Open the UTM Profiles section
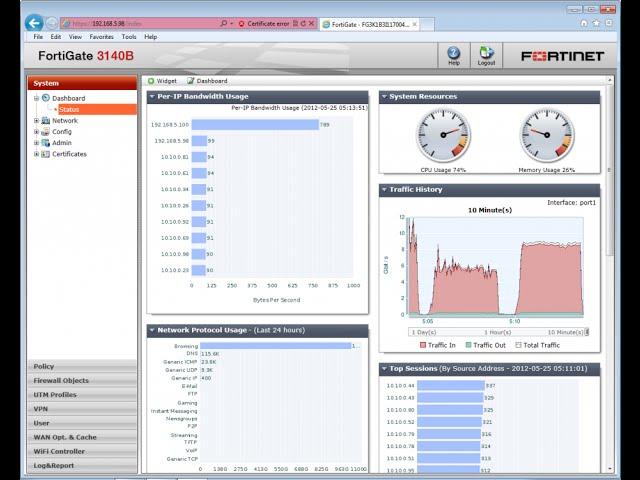640x480 pixels. [x=82, y=395]
